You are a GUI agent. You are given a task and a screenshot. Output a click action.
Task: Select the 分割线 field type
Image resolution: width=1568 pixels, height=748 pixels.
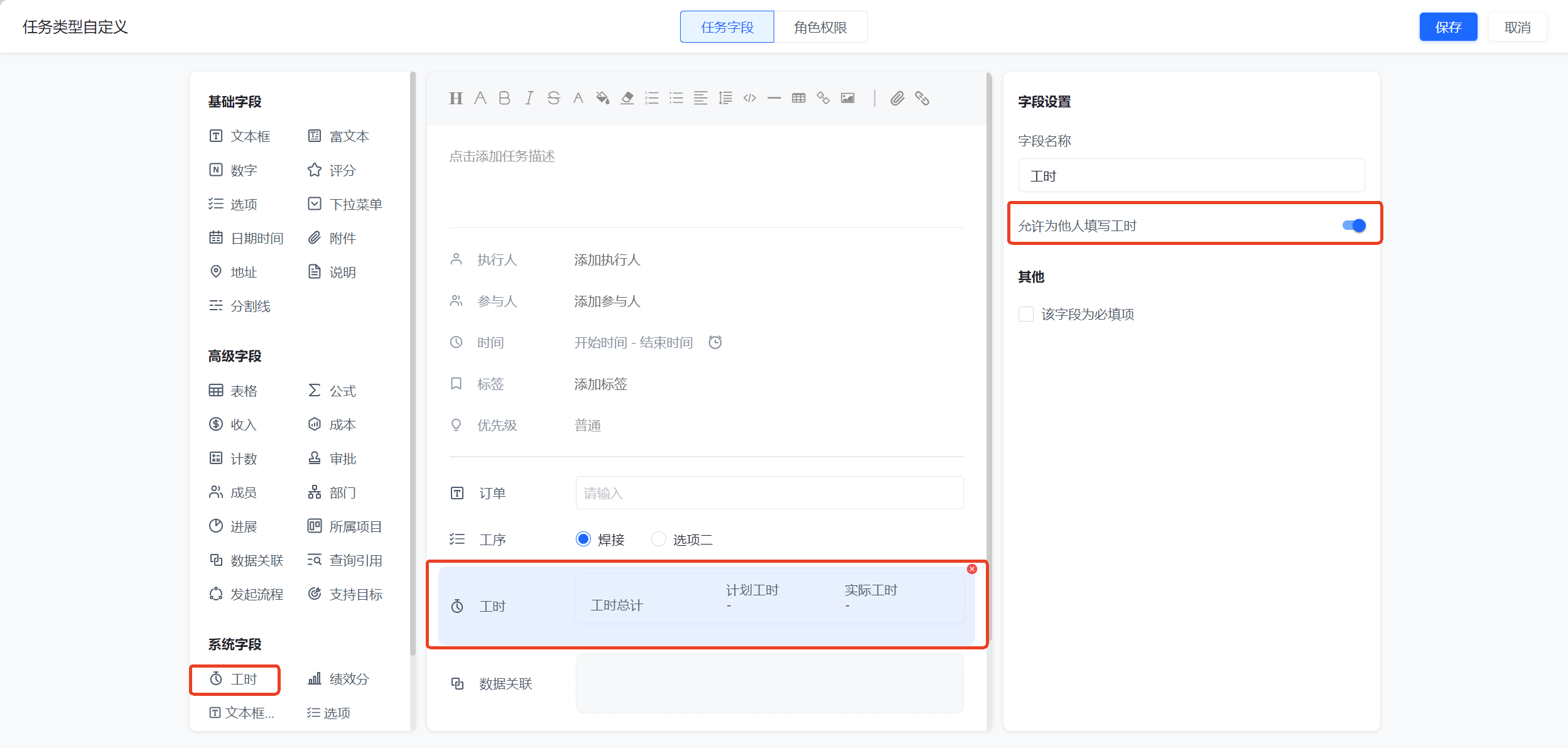[x=240, y=306]
